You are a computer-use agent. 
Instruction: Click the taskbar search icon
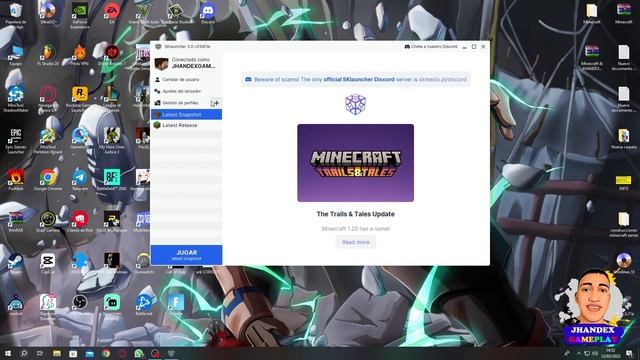24,353
